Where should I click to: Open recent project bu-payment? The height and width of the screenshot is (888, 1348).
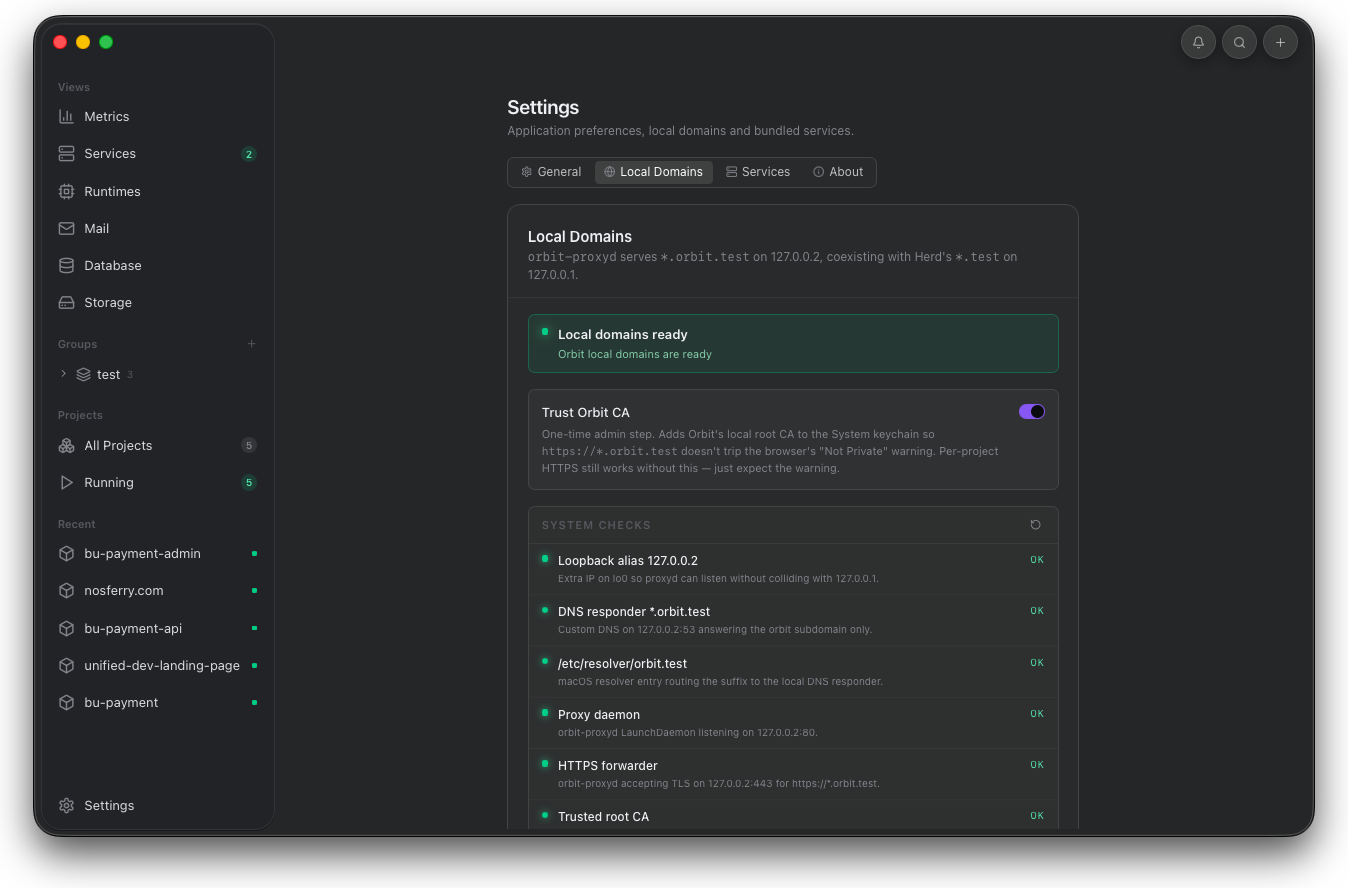(157, 702)
